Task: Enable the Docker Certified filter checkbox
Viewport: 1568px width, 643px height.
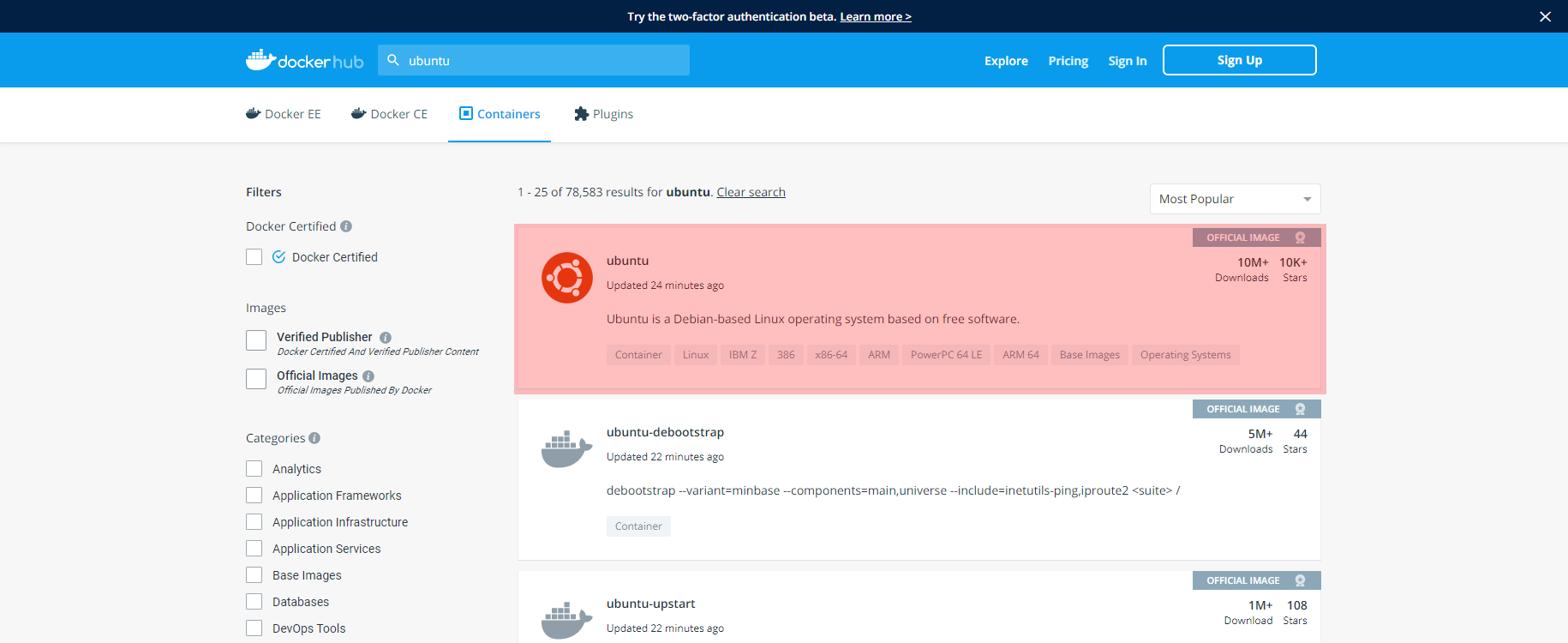Action: coord(254,257)
